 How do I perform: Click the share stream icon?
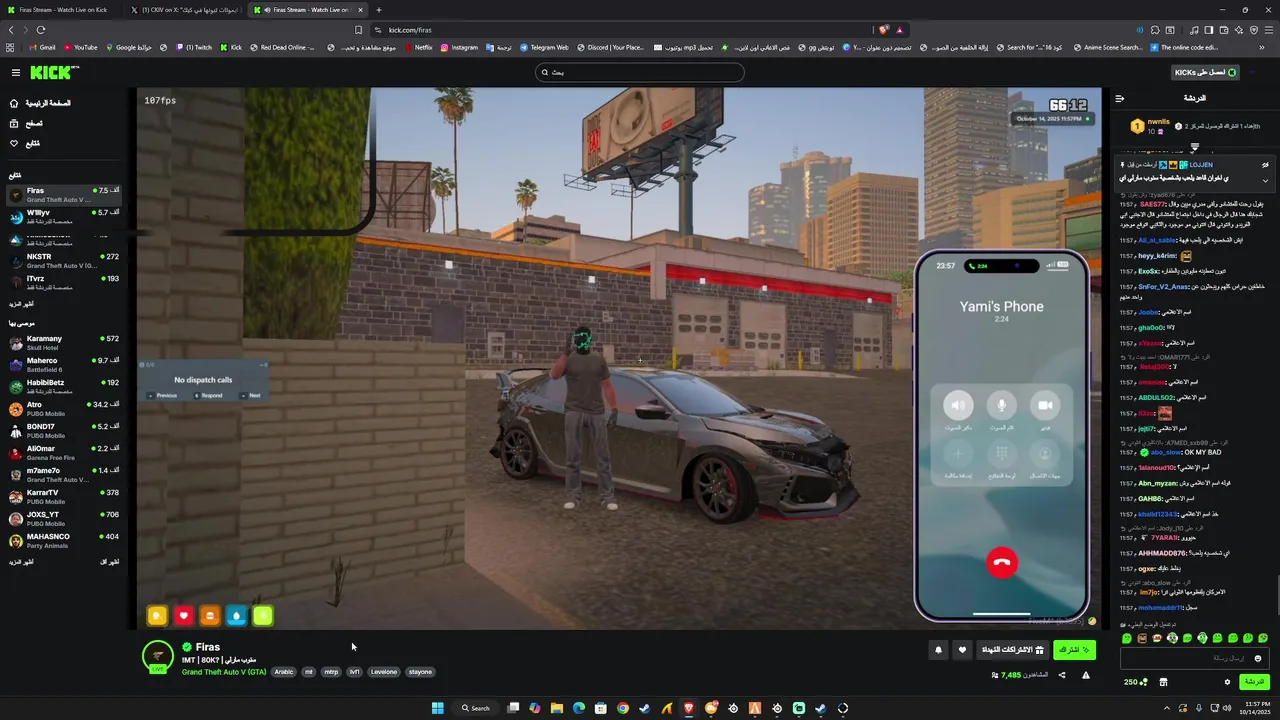(x=1062, y=675)
